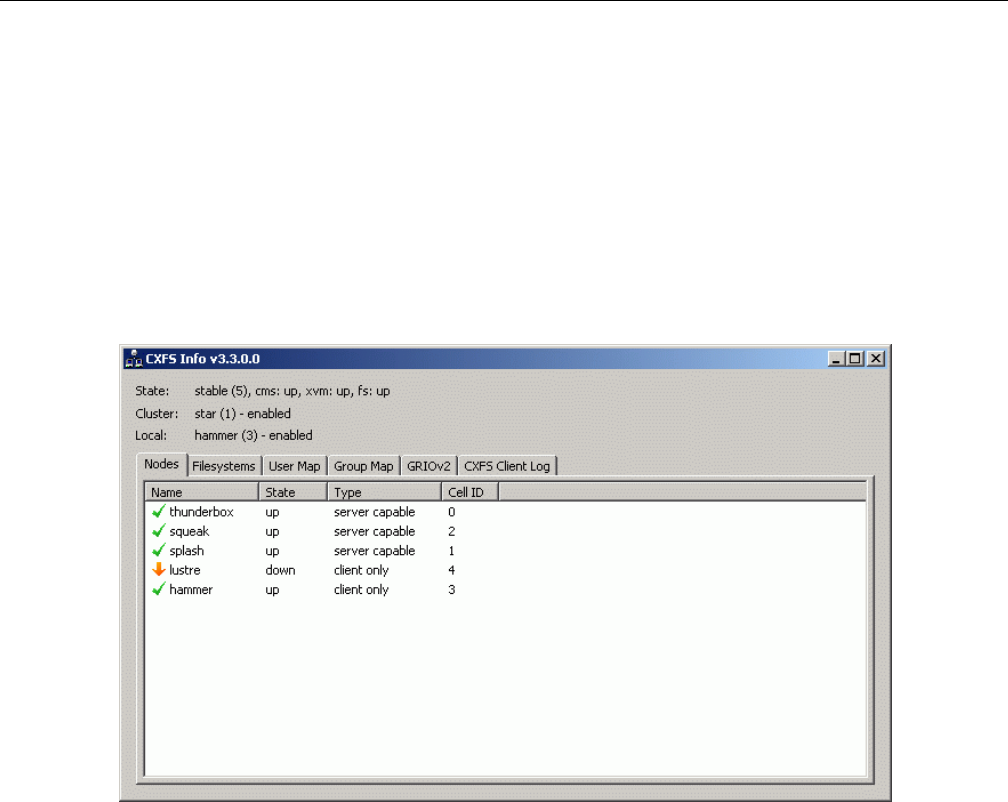The image size is (1008, 802).
Task: Click the green checkmark icon beside thunderbox
Action: coord(159,512)
